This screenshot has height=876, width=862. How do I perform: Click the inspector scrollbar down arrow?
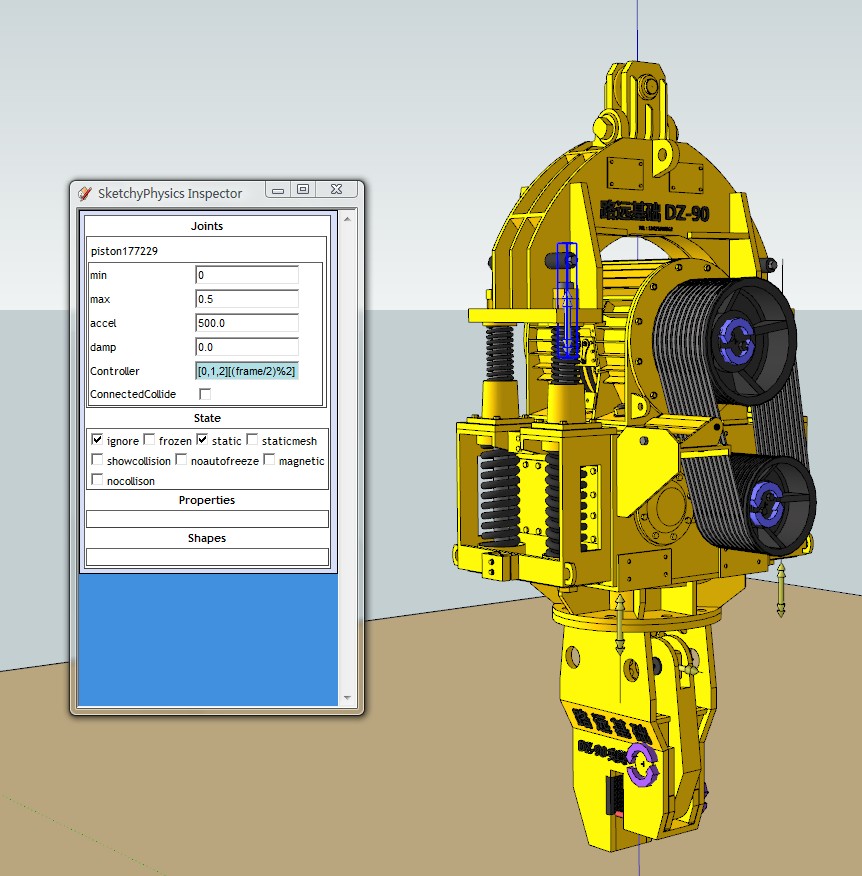[x=347, y=698]
